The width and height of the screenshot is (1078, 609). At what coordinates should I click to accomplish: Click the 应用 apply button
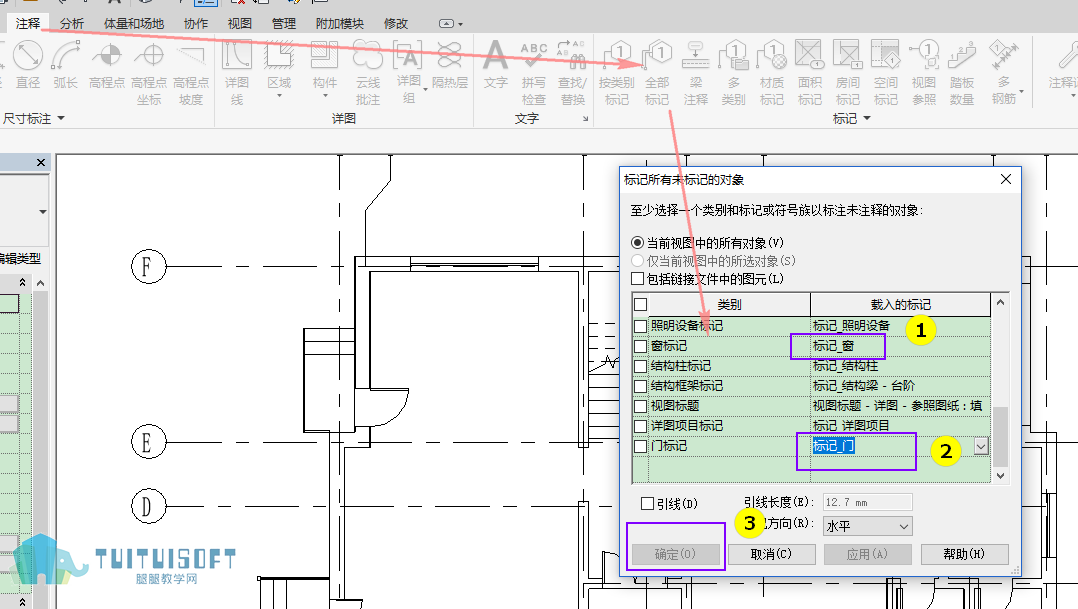[868, 554]
